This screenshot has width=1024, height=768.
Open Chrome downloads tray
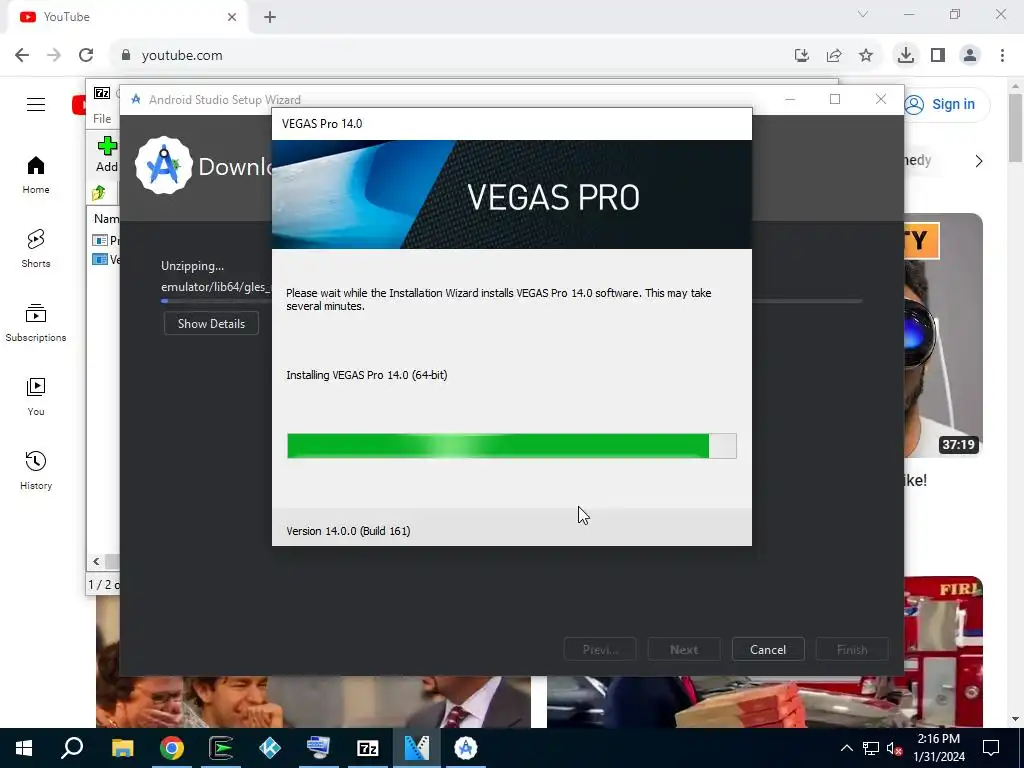tap(906, 56)
